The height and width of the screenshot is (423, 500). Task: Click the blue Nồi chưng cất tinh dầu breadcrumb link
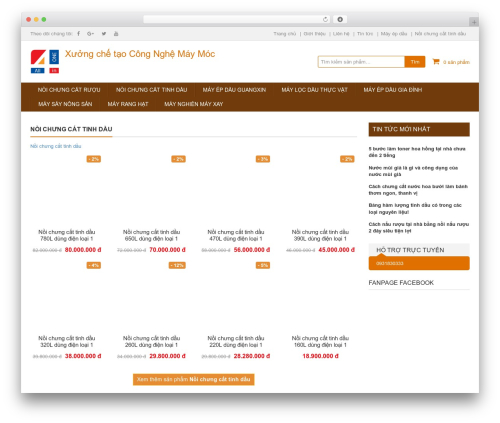point(56,146)
